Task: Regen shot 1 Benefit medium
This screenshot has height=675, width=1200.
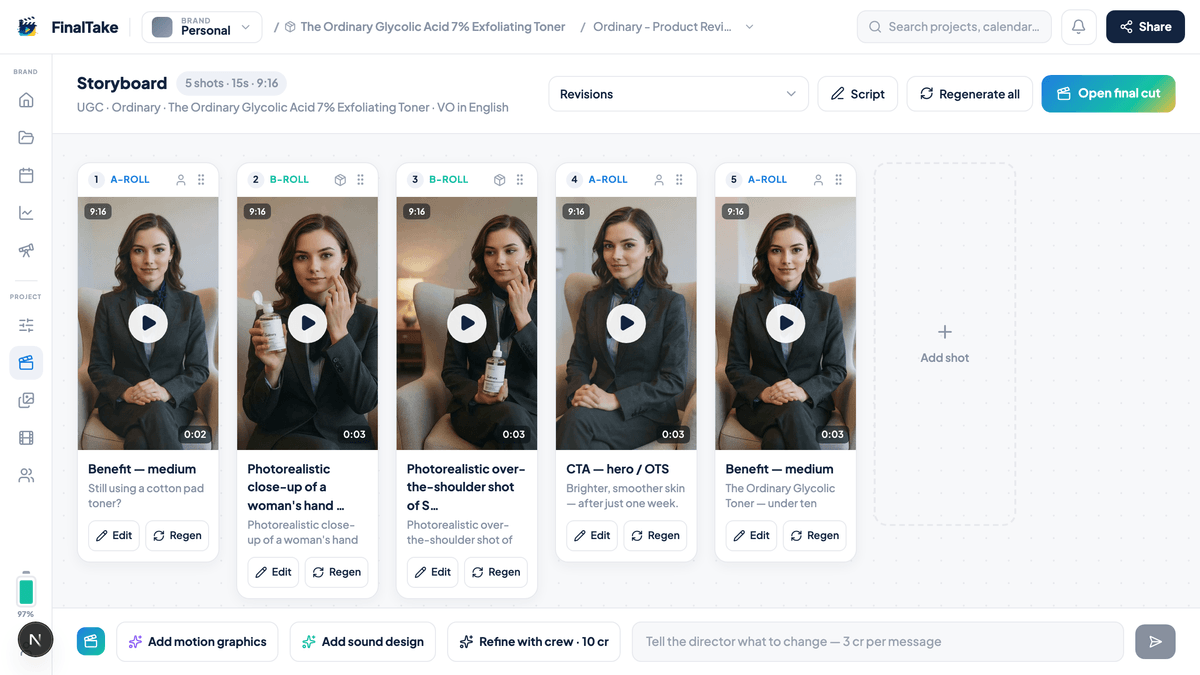Action: click(x=177, y=535)
